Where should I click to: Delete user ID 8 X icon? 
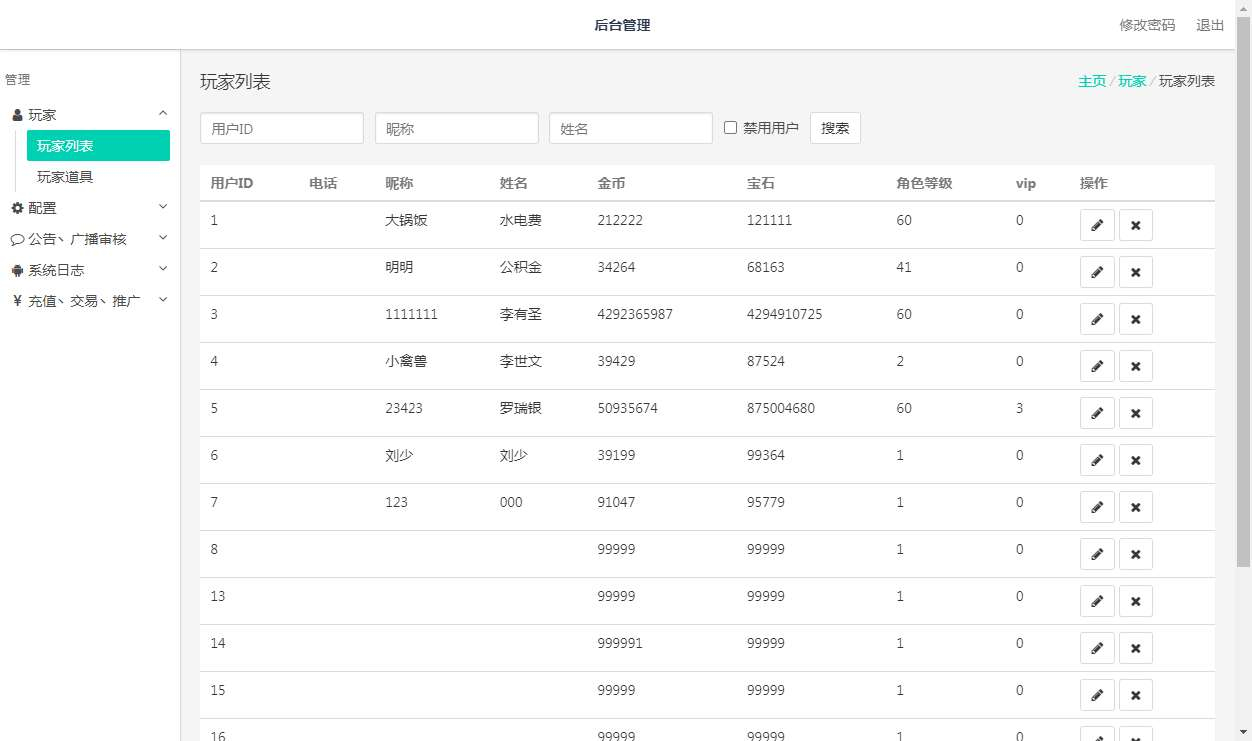1136,554
